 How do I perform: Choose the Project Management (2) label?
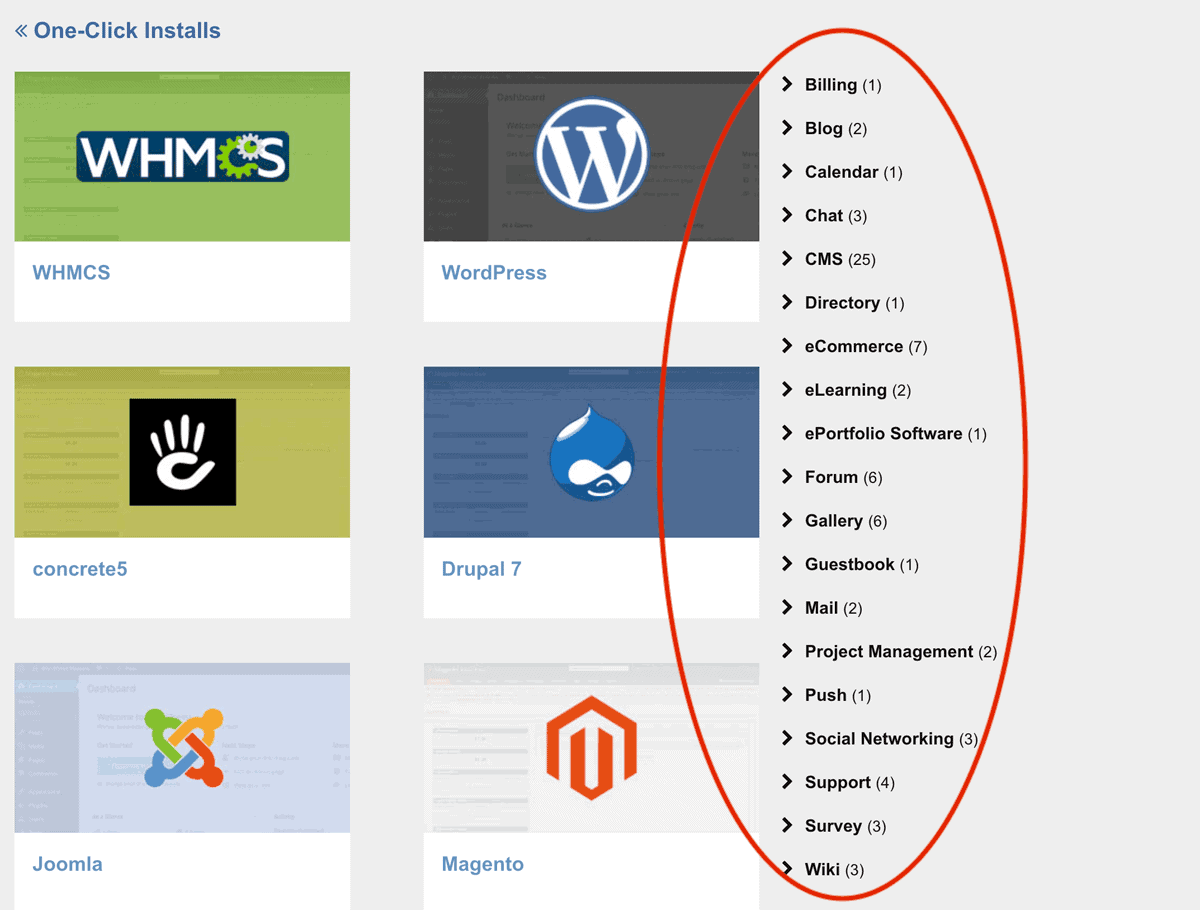901,652
